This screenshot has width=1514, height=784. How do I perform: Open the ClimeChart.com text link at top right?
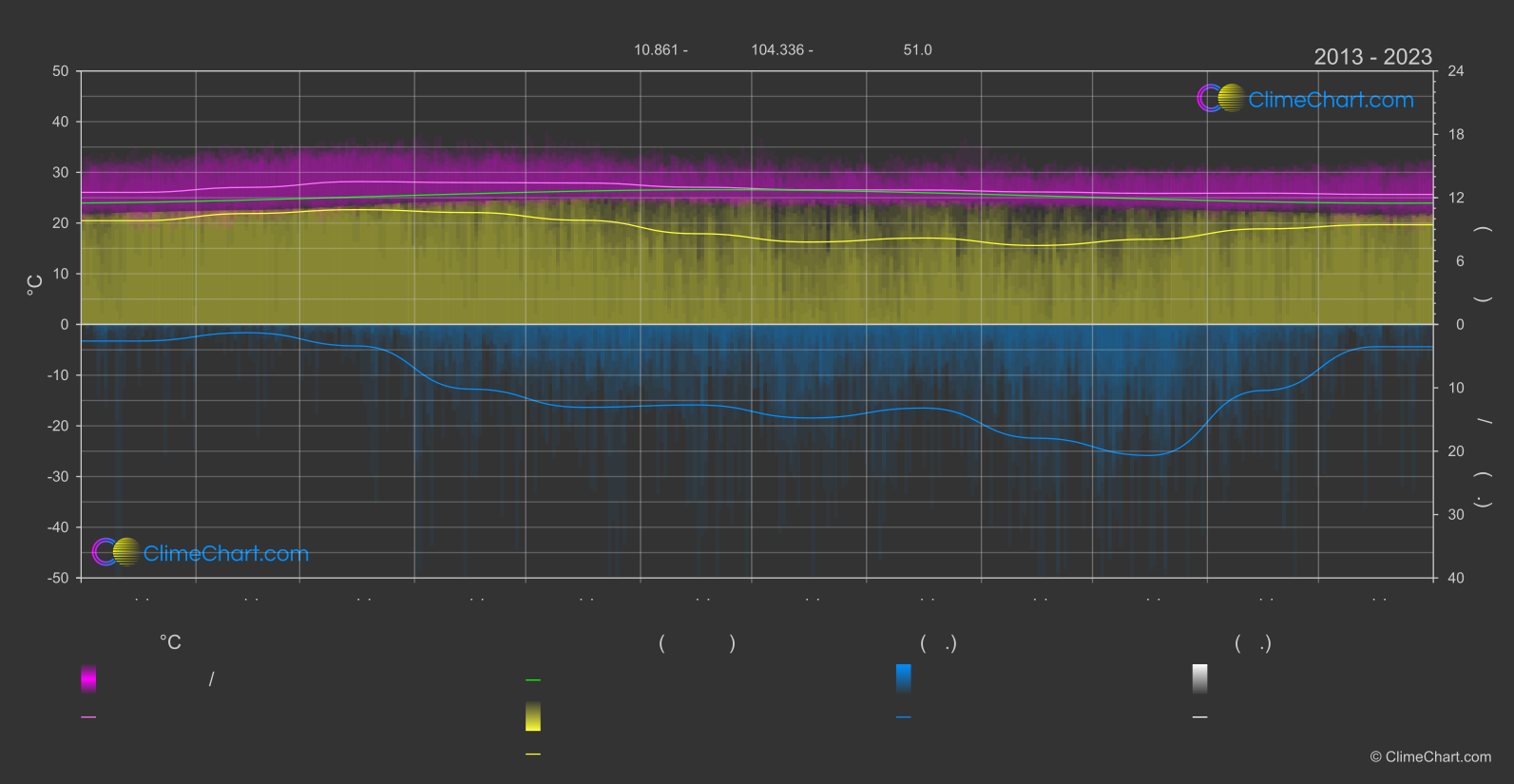(x=1331, y=100)
